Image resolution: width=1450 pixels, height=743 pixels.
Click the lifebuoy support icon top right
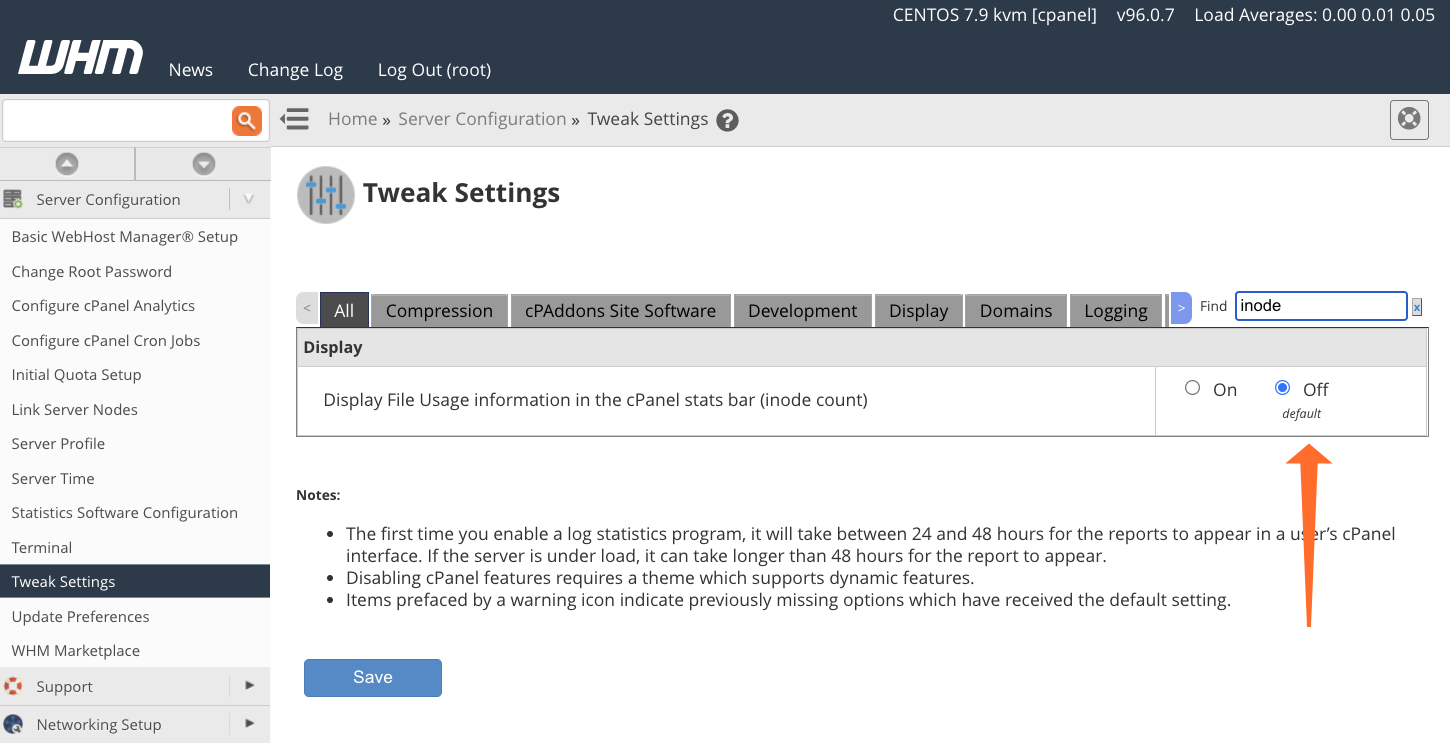pyautogui.click(x=1409, y=119)
